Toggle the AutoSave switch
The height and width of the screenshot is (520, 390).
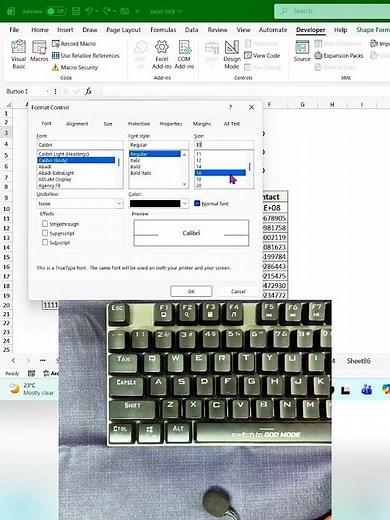(x=56, y=11)
